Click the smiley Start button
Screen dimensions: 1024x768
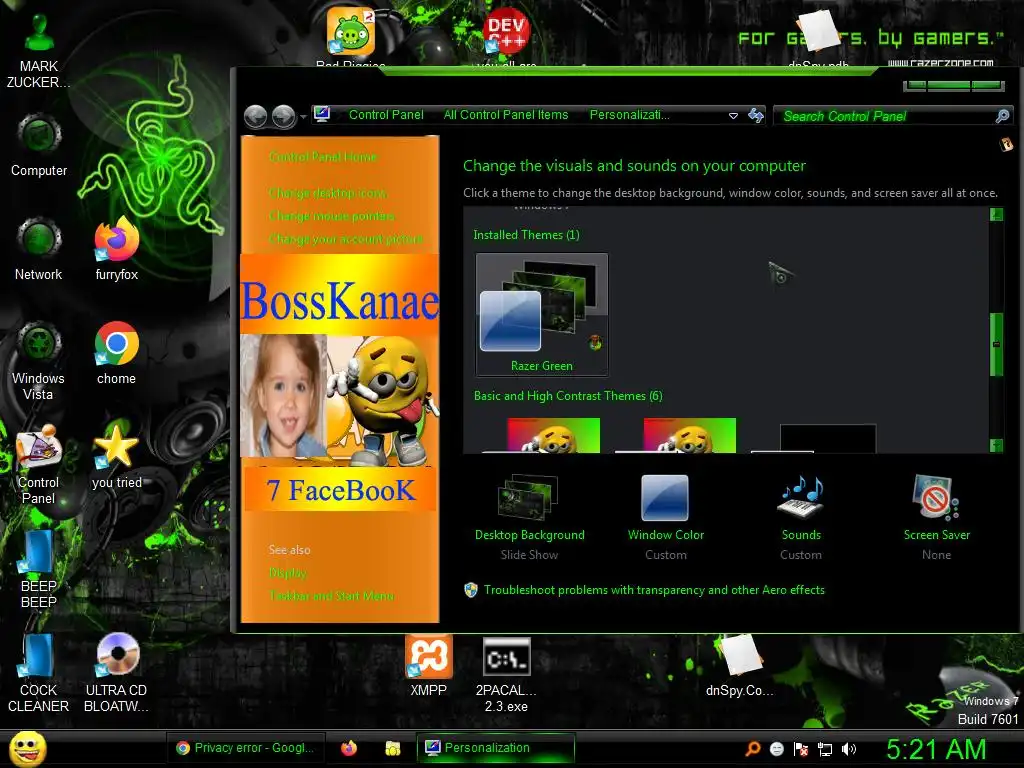pyautogui.click(x=27, y=748)
